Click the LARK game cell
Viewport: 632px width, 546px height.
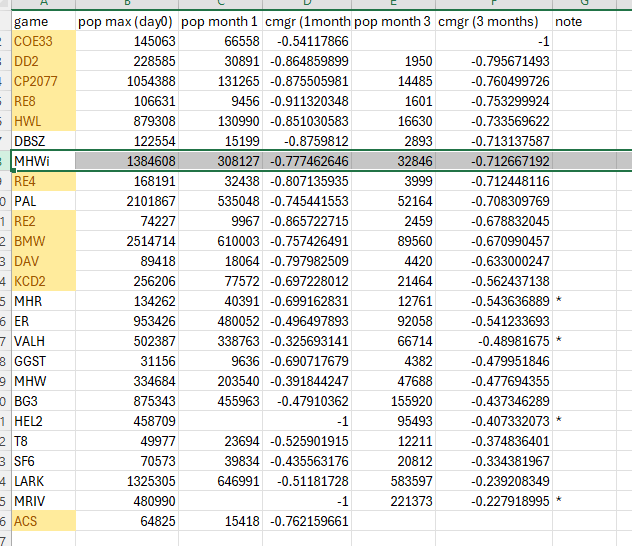point(44,481)
